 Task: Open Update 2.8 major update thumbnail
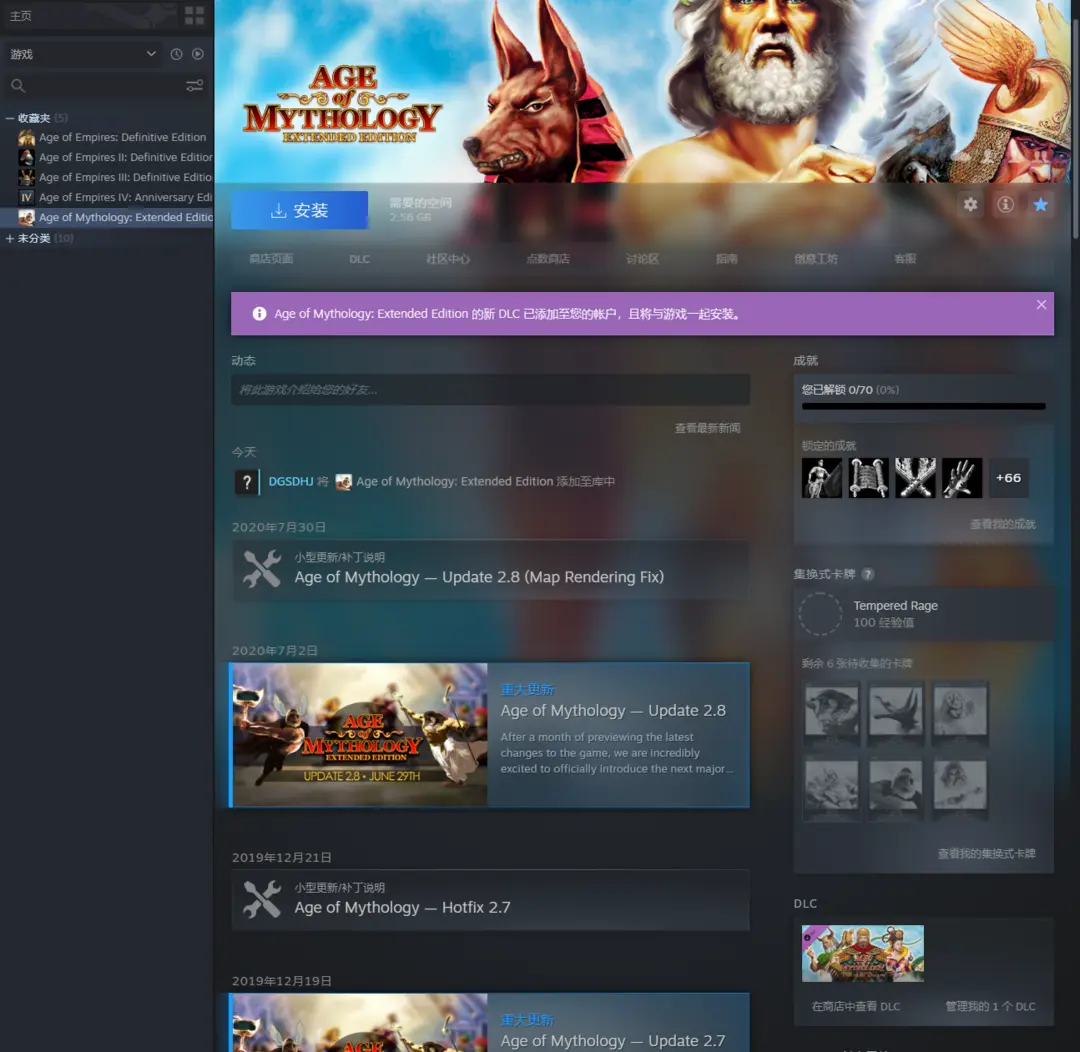[x=360, y=735]
